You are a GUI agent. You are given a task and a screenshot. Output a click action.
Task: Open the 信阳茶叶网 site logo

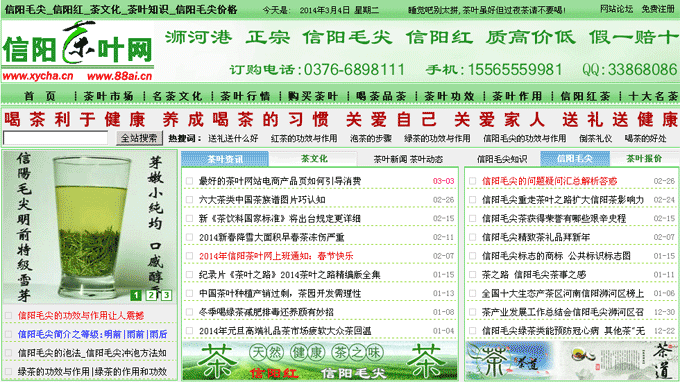pyautogui.click(x=78, y=51)
